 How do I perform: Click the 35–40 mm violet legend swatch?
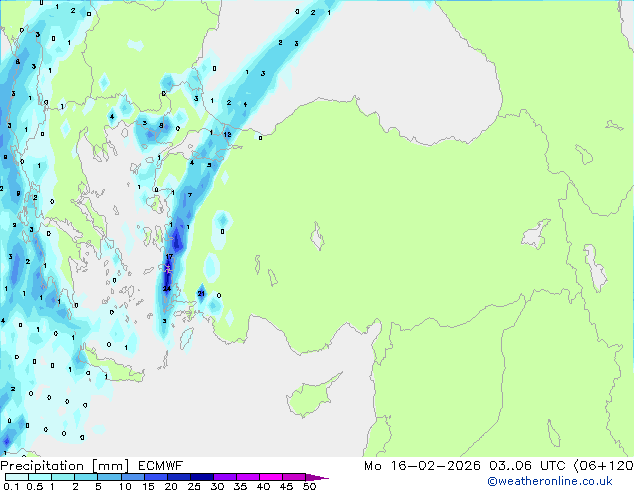[x=247, y=477]
